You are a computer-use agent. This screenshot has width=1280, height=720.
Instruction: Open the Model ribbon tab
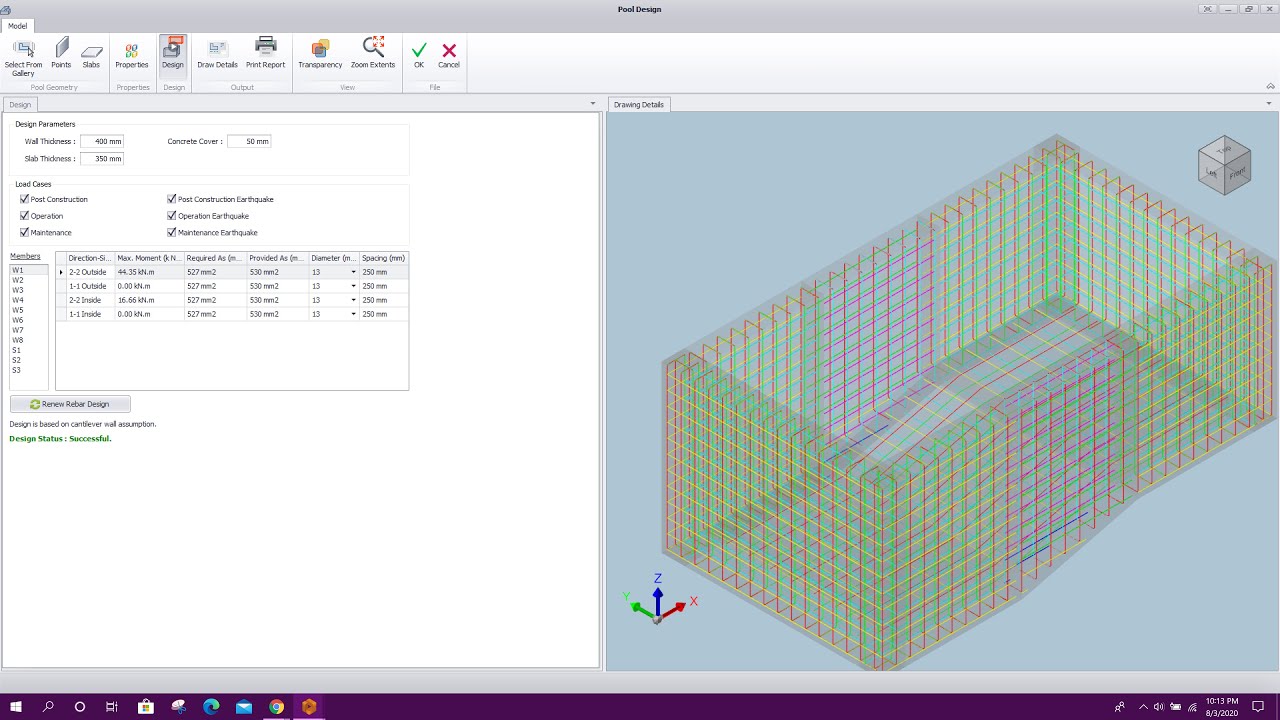[17, 26]
